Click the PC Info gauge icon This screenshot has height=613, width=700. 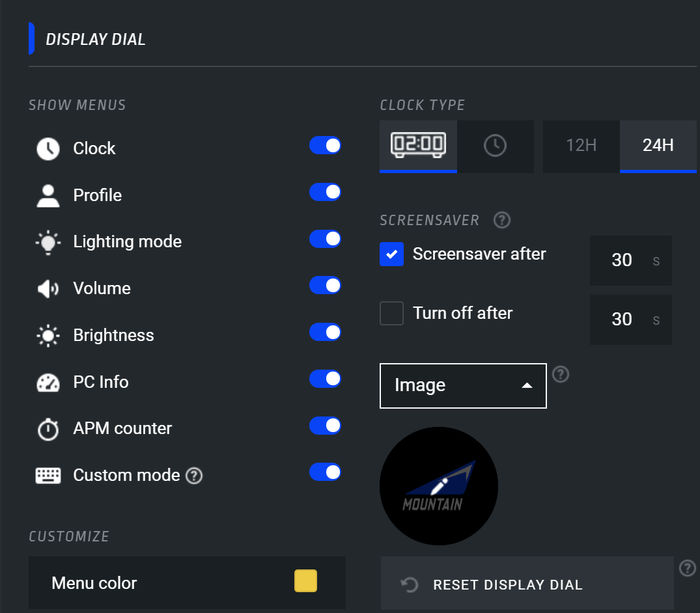48,382
